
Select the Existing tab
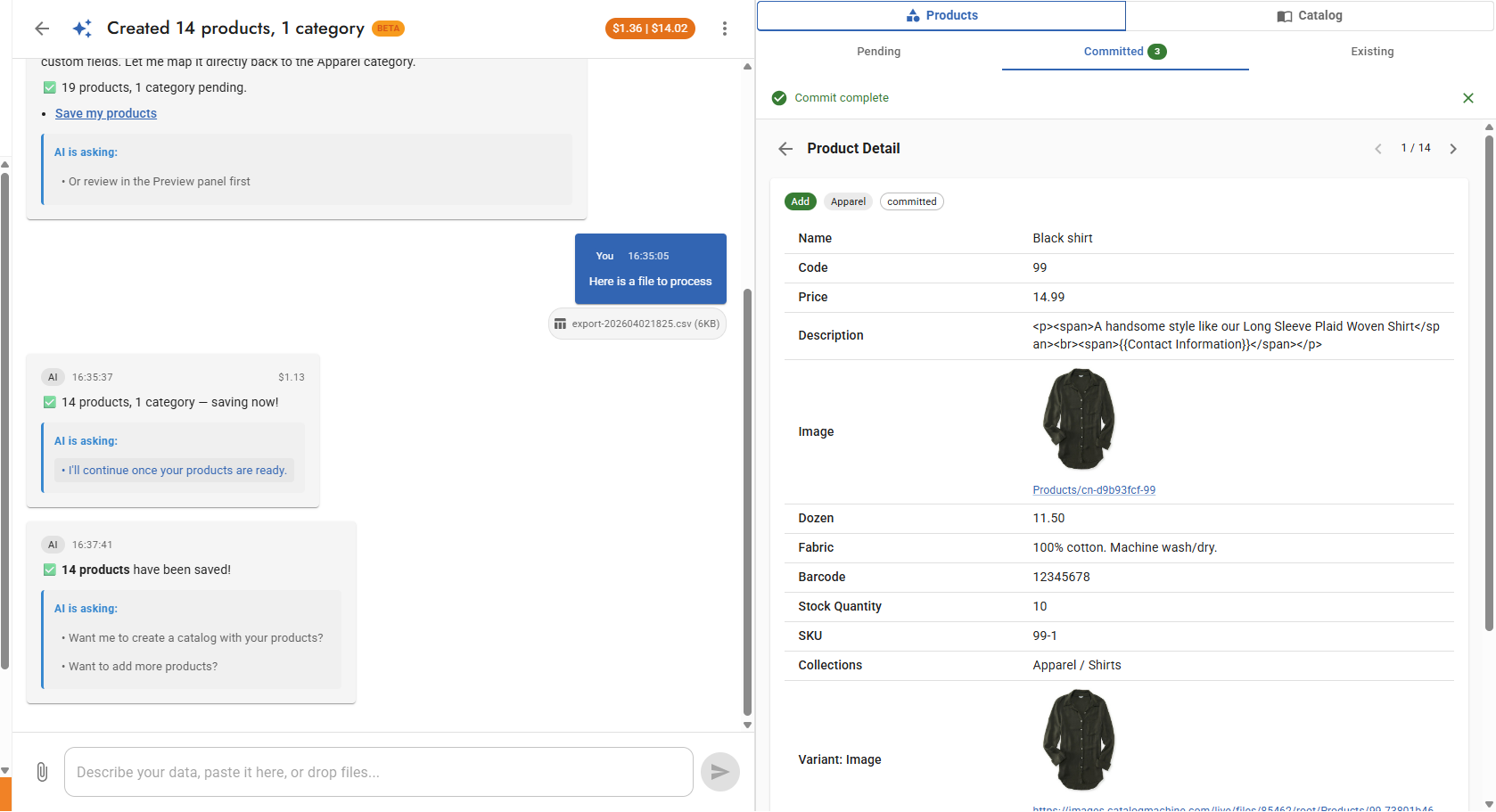tap(1372, 51)
